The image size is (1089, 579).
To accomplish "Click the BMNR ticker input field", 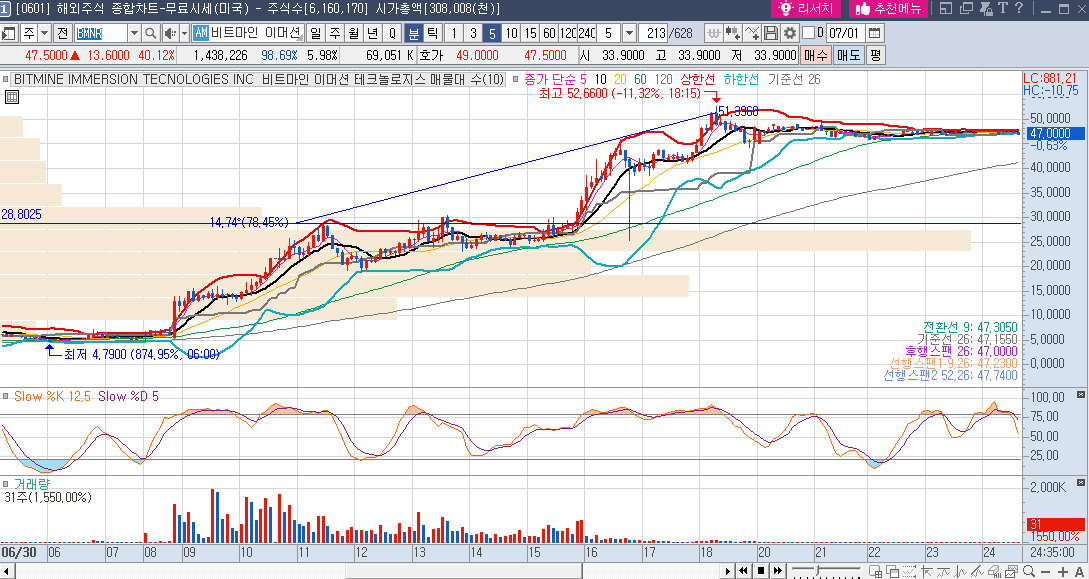I will point(99,33).
